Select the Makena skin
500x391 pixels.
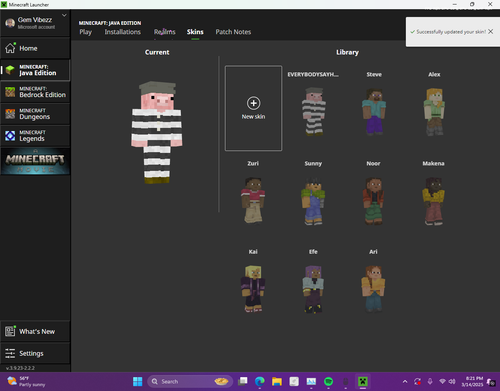tap(433, 201)
